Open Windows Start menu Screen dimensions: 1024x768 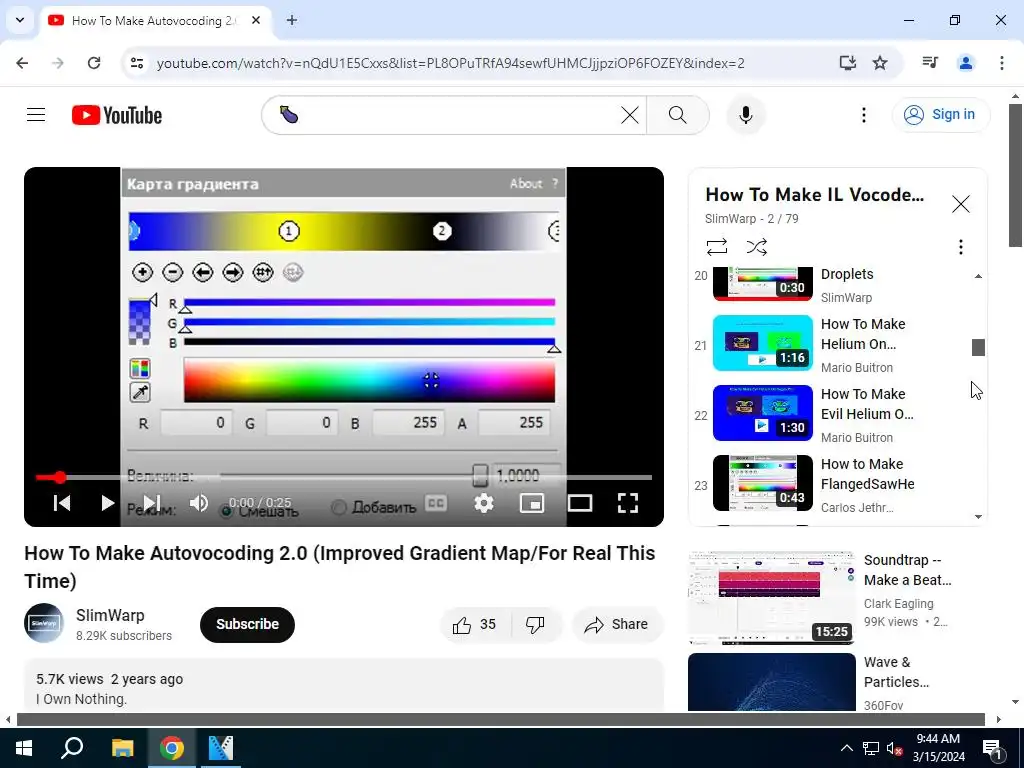click(24, 748)
